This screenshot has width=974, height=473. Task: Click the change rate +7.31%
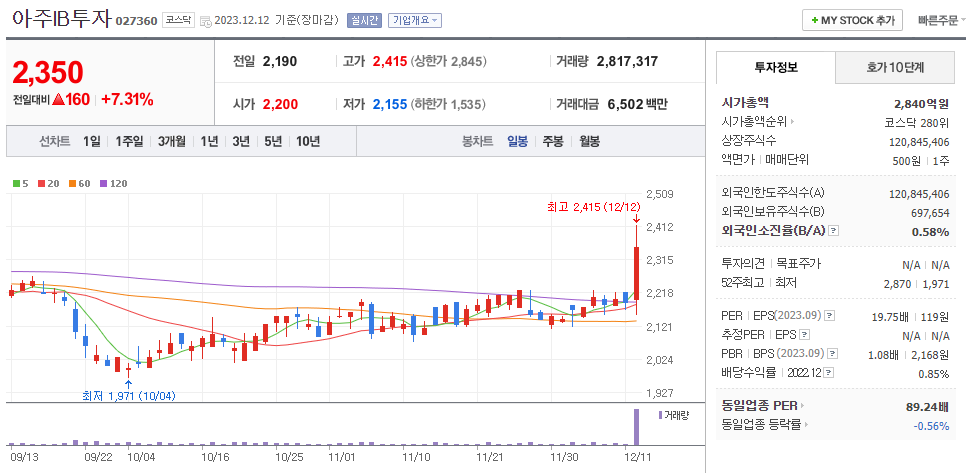(127, 99)
